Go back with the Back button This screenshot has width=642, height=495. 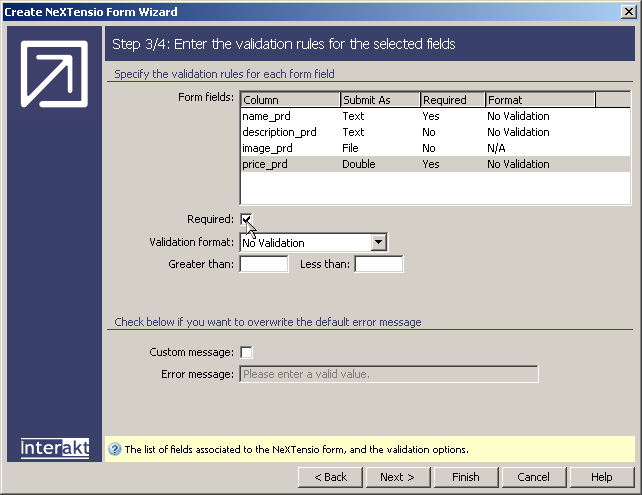pyautogui.click(x=331, y=477)
